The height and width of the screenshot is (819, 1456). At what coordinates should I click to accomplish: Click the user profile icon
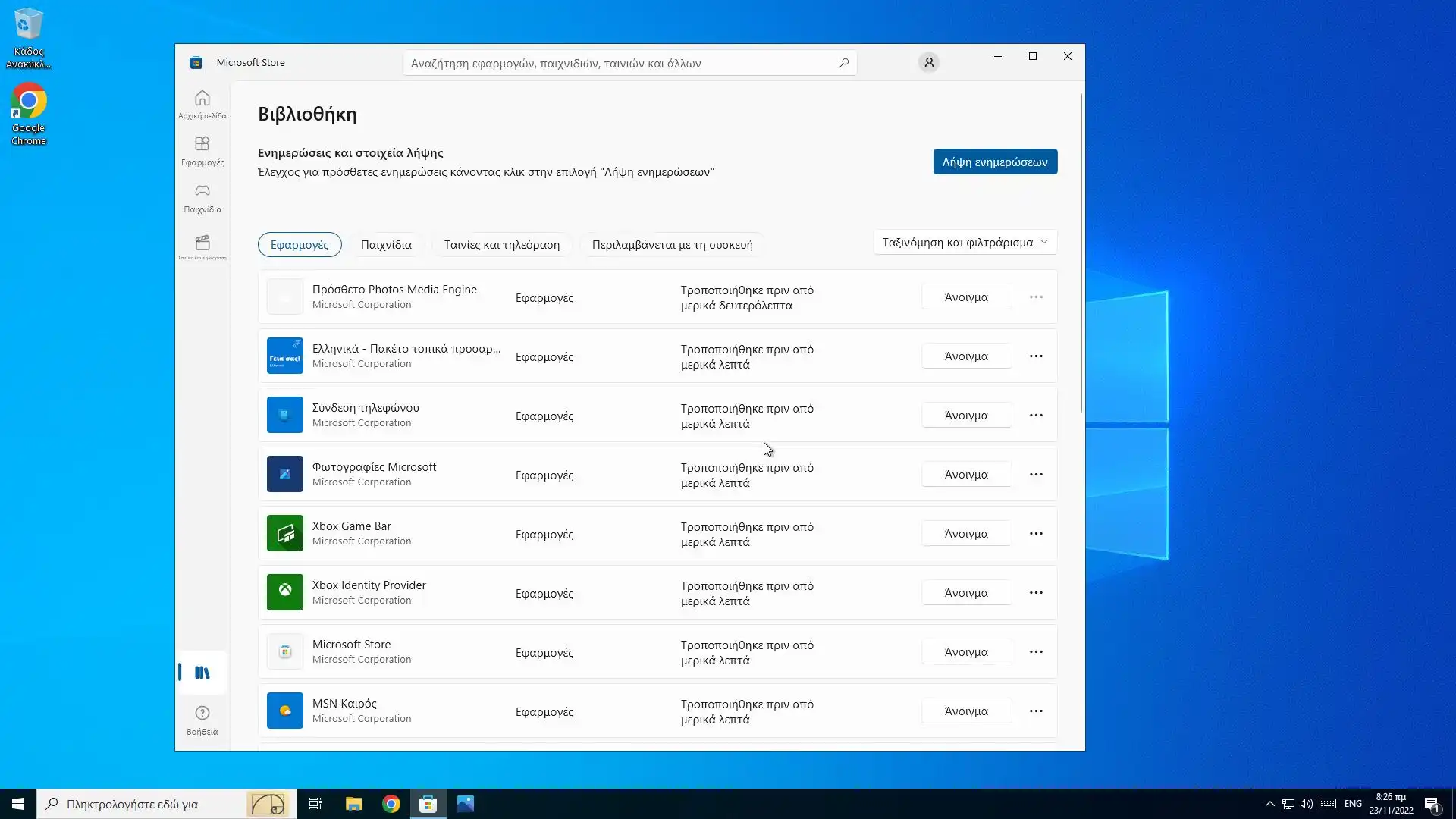click(x=928, y=63)
